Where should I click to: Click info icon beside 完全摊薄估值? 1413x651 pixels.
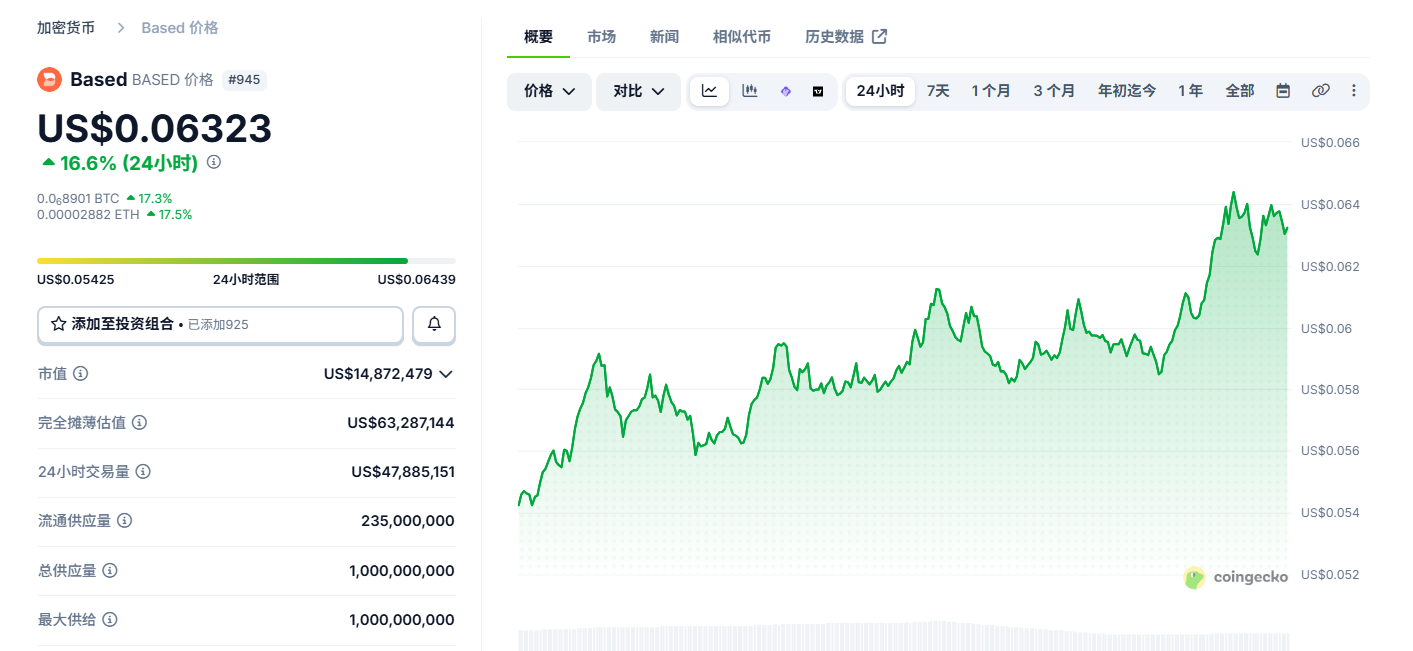coord(140,423)
